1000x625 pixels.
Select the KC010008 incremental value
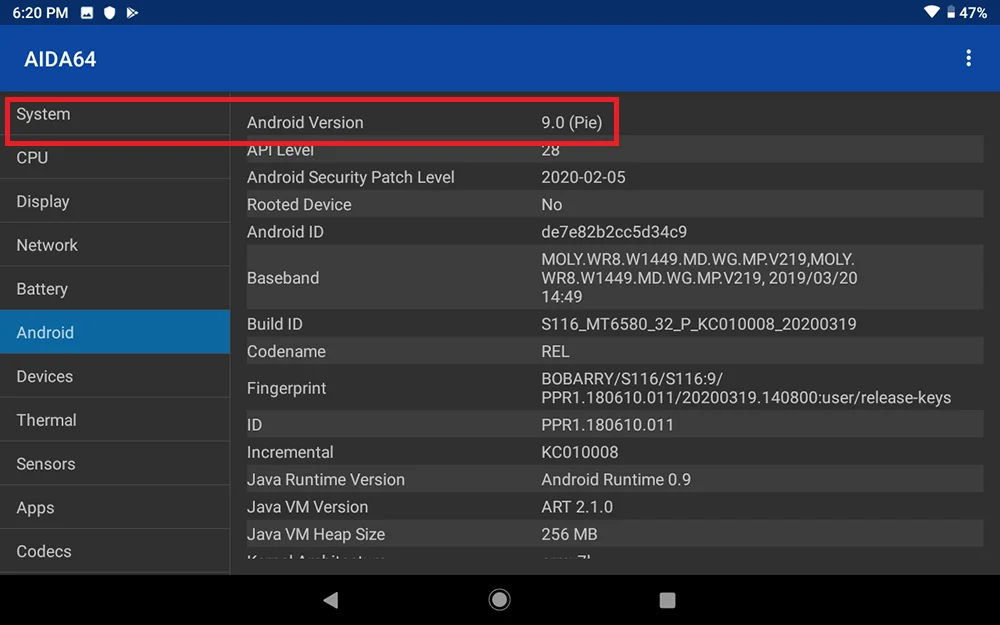pyautogui.click(x=580, y=452)
